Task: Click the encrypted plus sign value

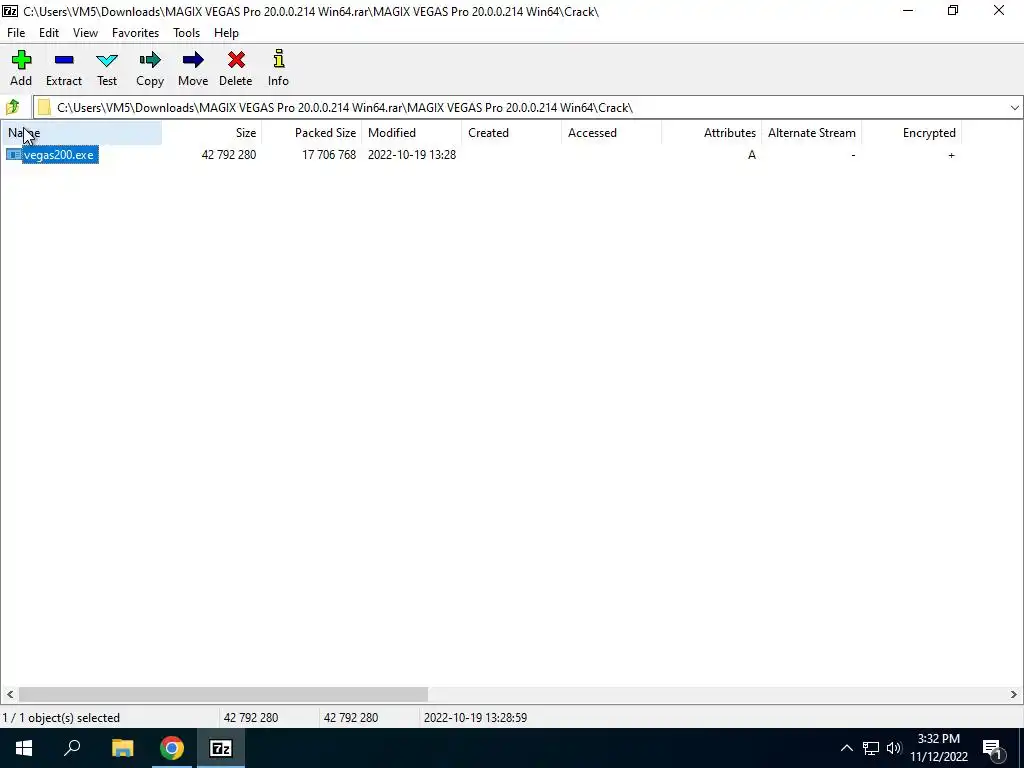Action: (952, 155)
